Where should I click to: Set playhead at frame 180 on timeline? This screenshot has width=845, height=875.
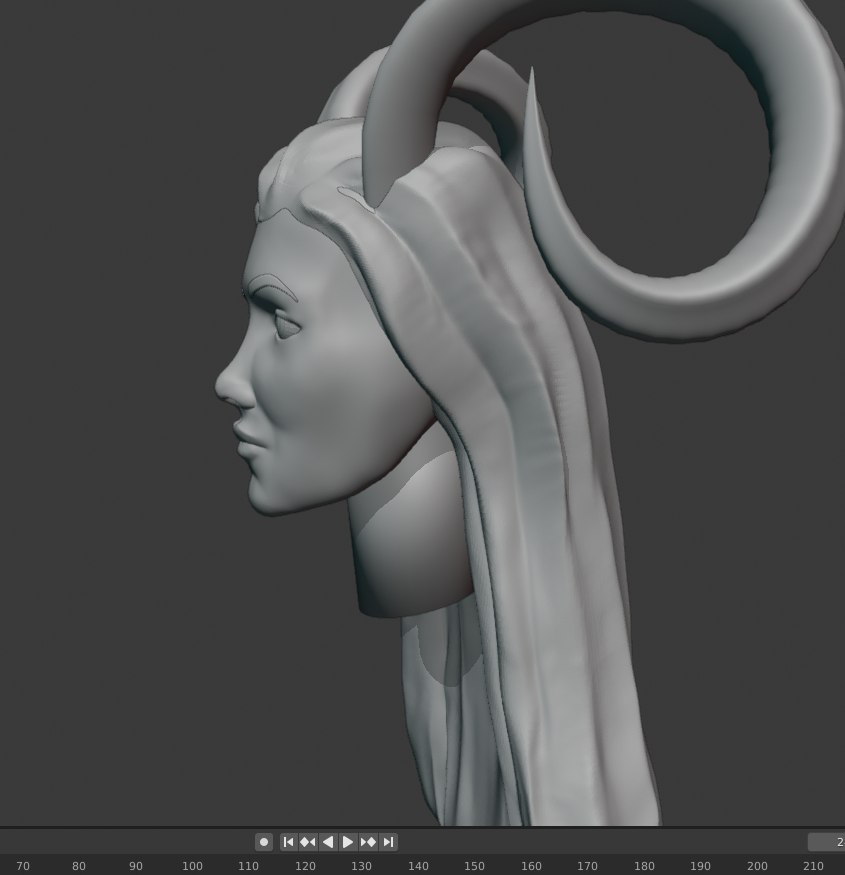coord(645,866)
